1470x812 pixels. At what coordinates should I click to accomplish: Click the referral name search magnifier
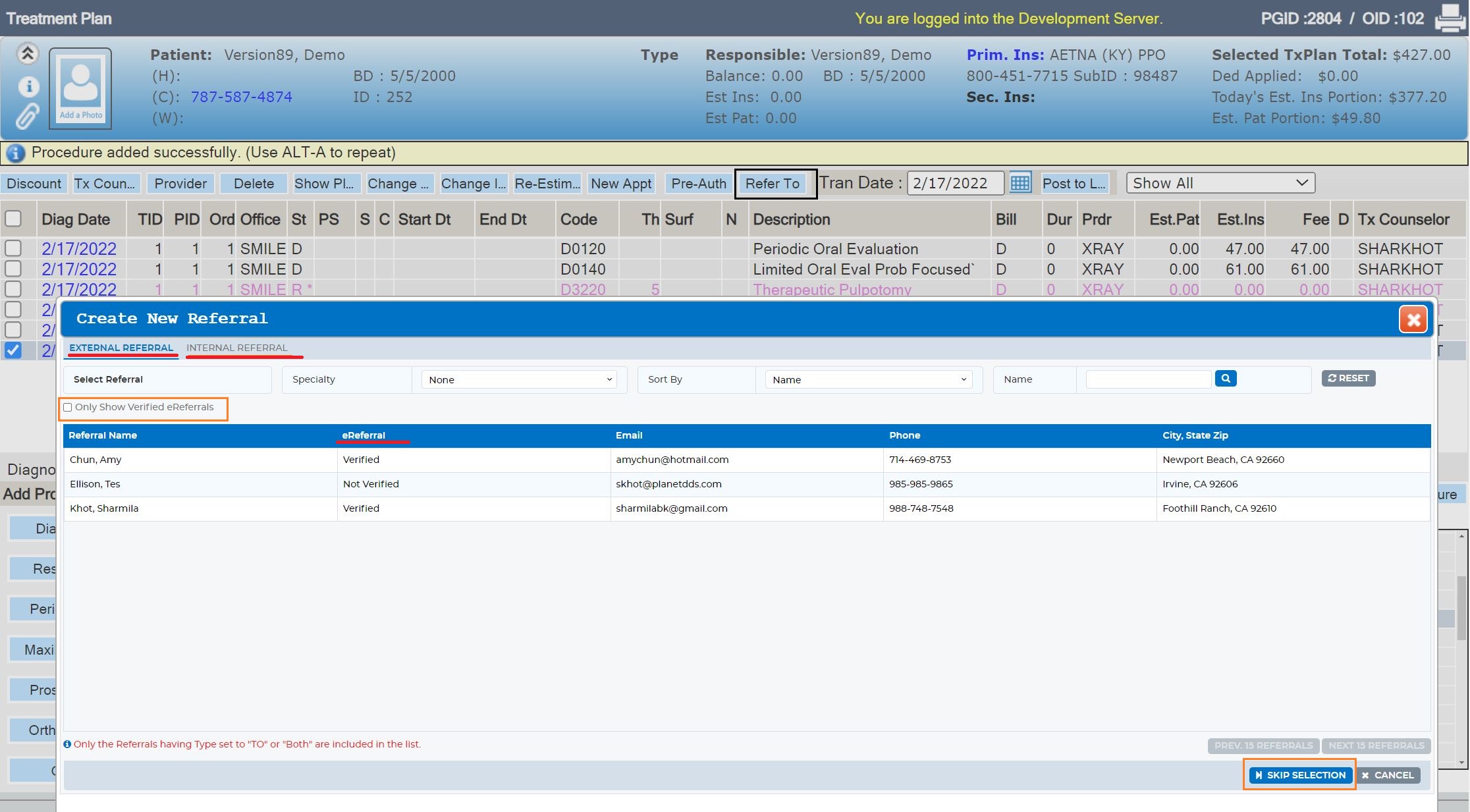click(1226, 379)
